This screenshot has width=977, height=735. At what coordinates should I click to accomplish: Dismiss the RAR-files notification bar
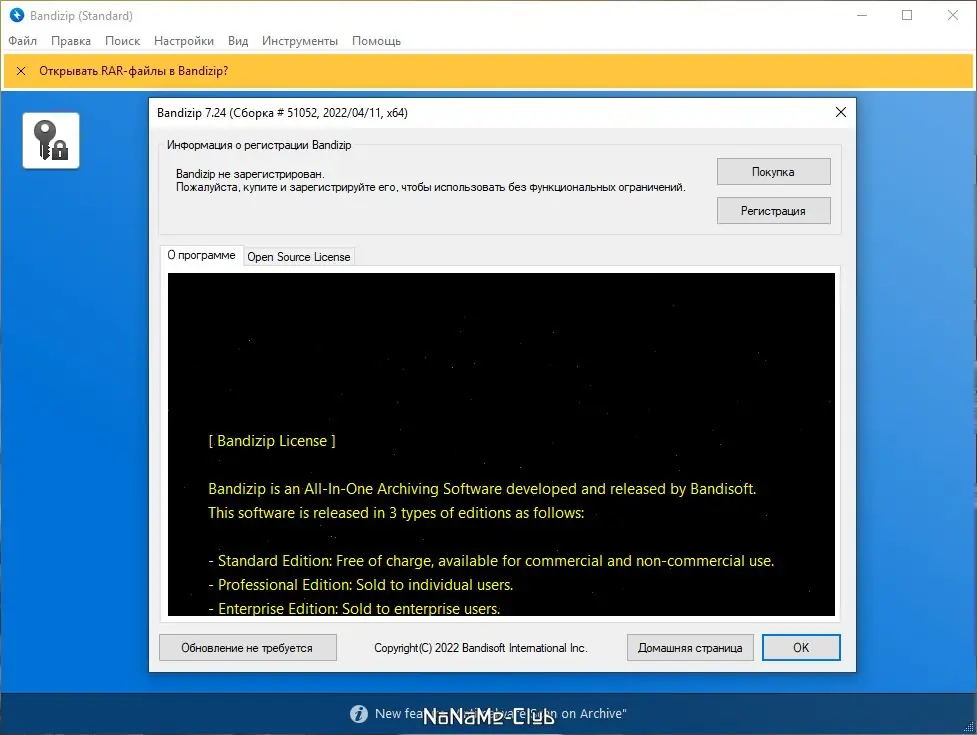pos(21,71)
